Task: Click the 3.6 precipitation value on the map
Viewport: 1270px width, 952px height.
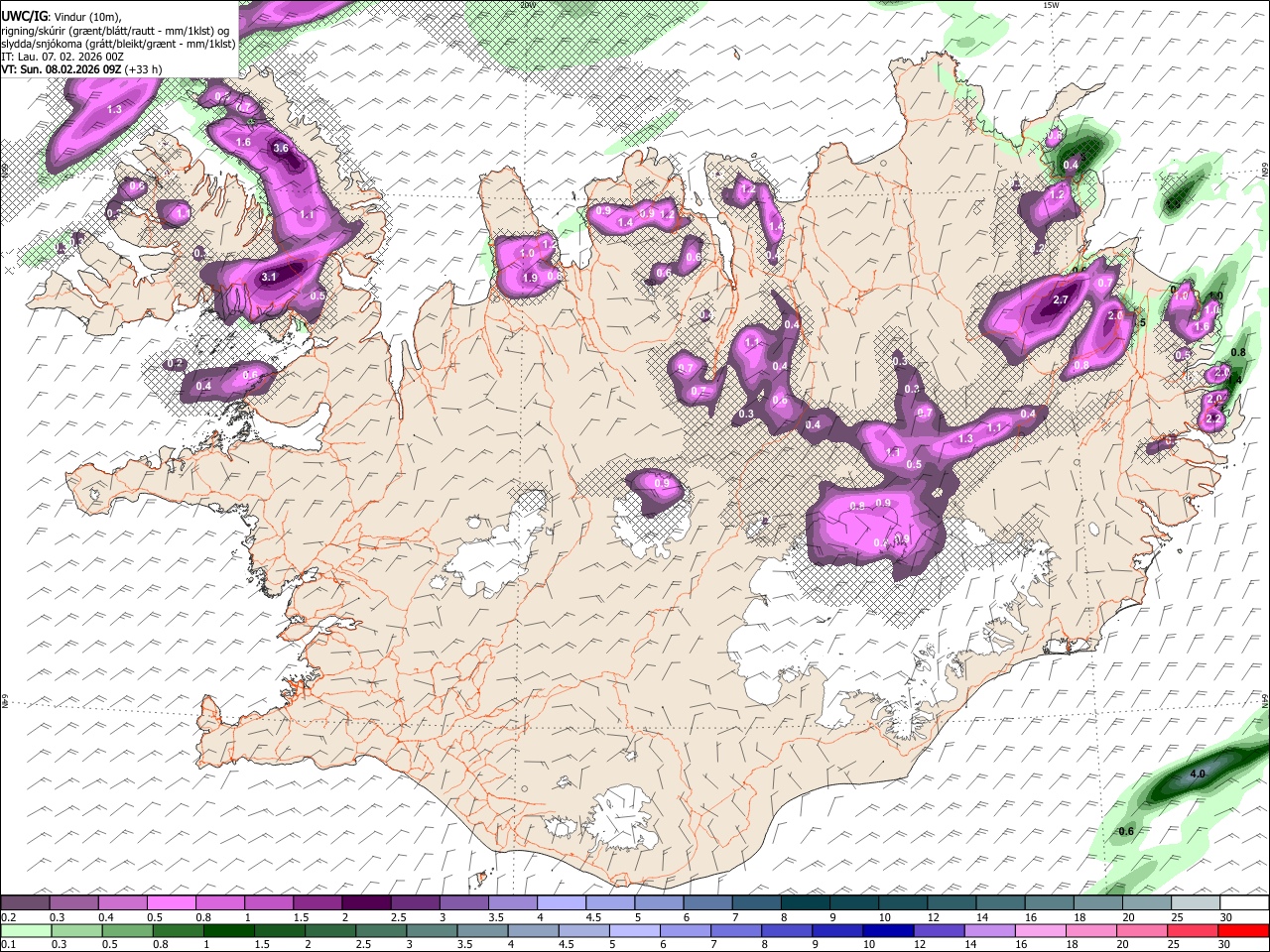Action: coord(280,149)
